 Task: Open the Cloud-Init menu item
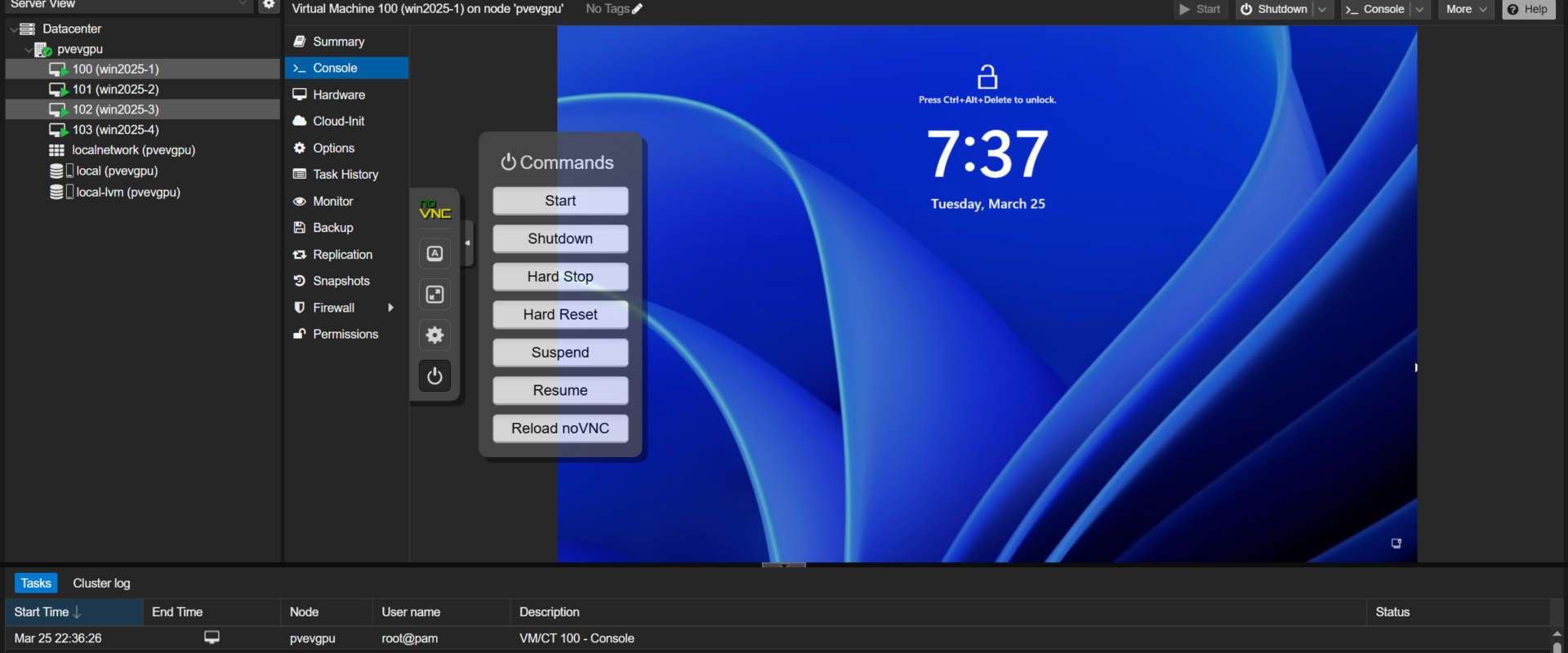pyautogui.click(x=346, y=121)
